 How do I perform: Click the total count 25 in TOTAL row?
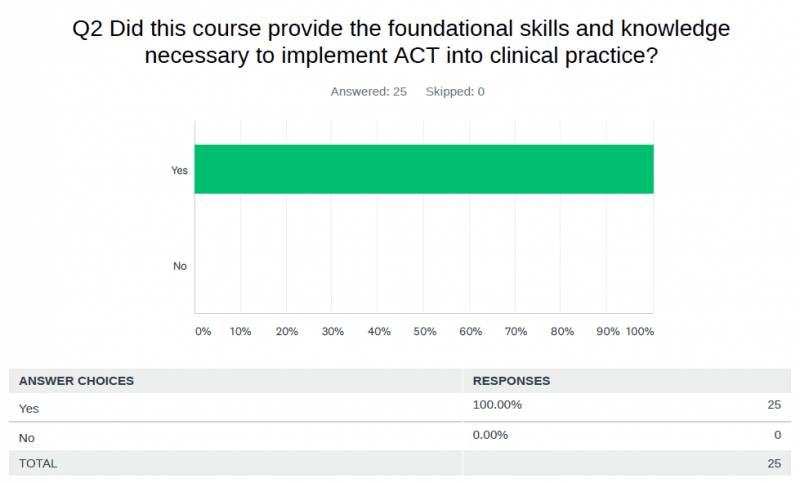774,464
